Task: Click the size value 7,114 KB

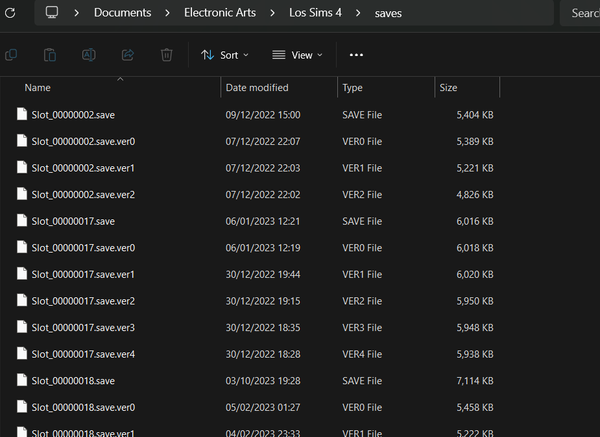Action: (x=475, y=381)
